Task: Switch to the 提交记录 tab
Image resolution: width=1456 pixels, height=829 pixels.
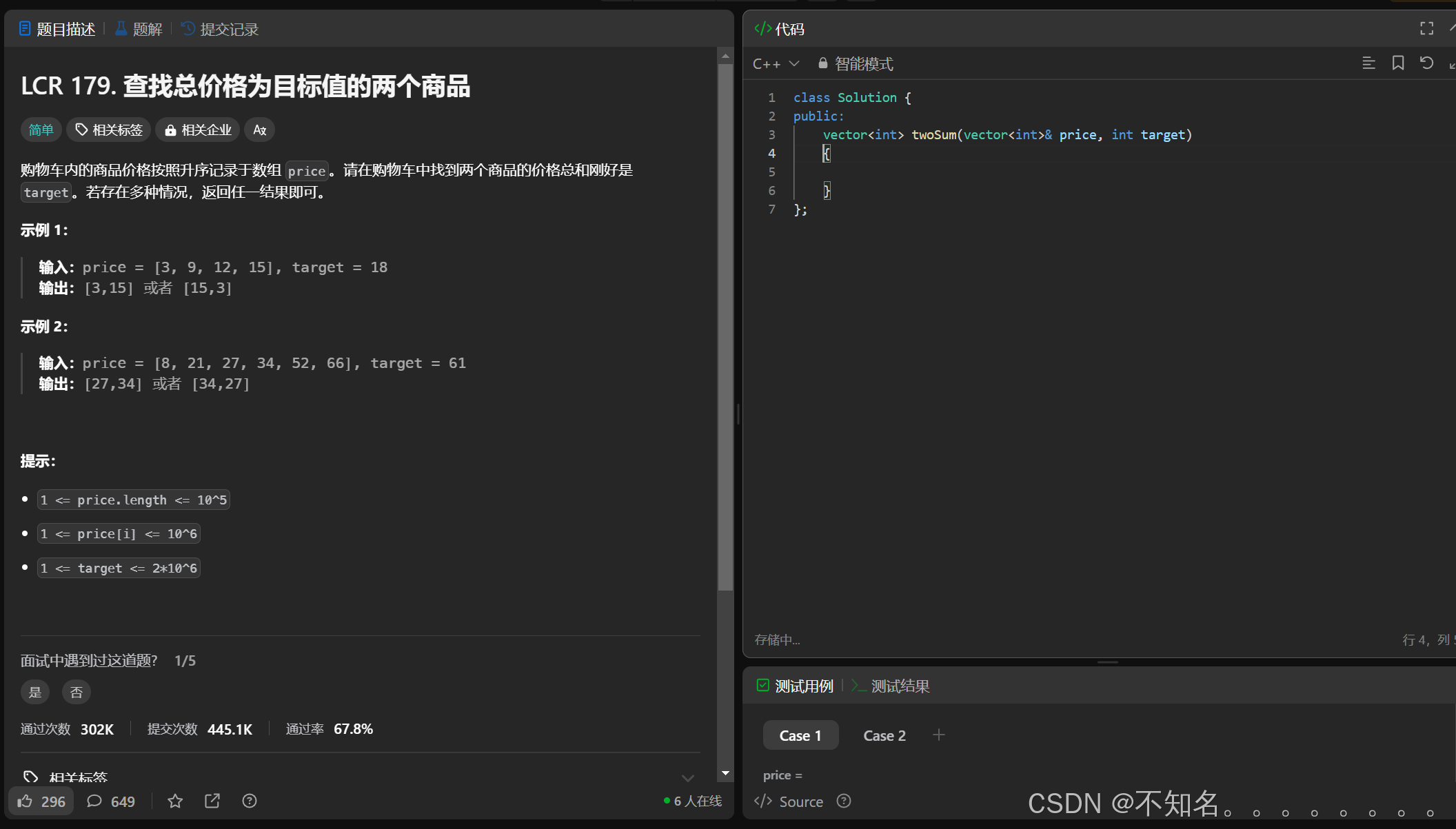Action: point(220,29)
